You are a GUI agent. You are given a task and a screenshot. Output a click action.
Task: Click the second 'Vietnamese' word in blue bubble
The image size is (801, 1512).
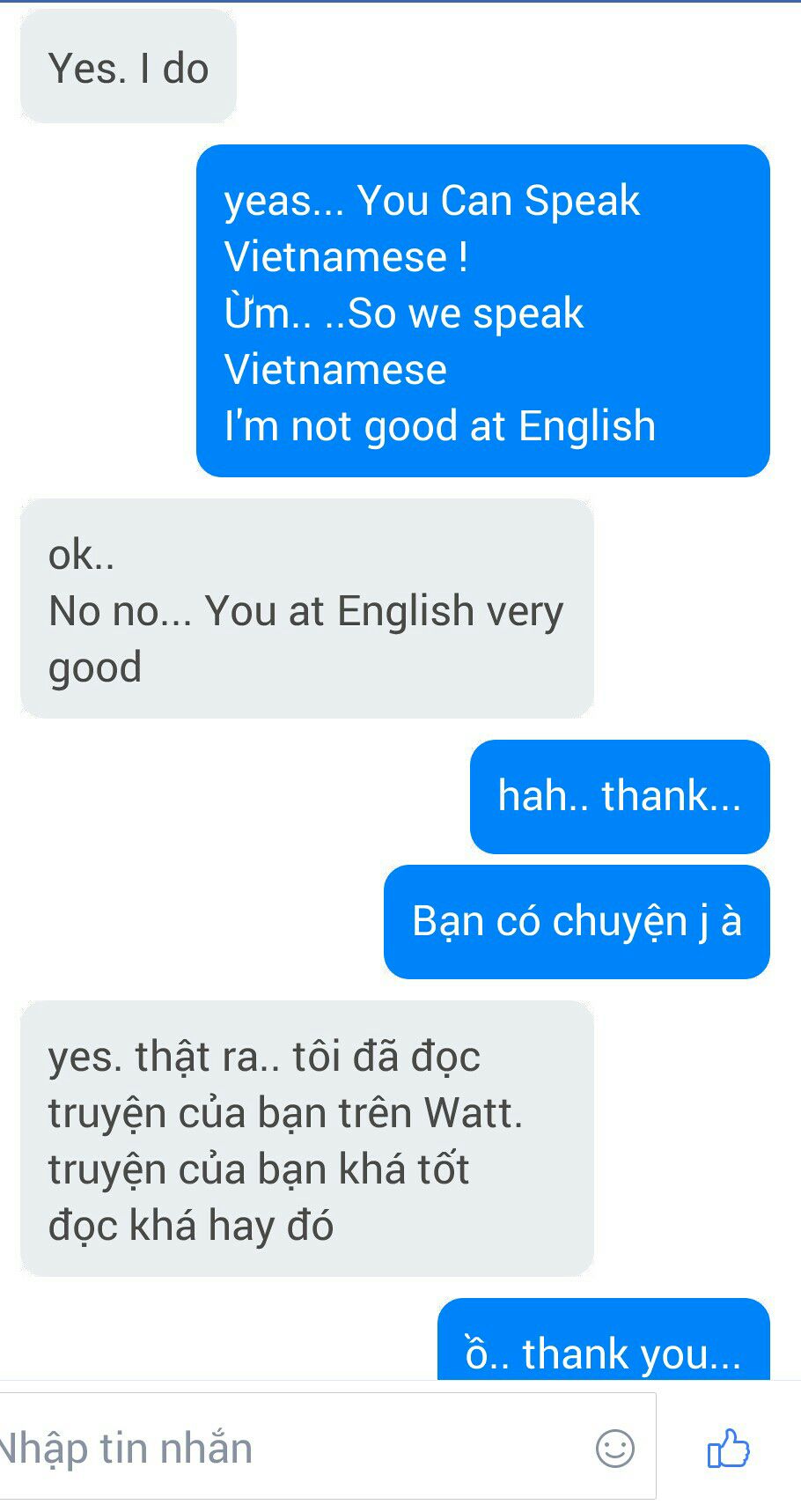[x=335, y=370]
